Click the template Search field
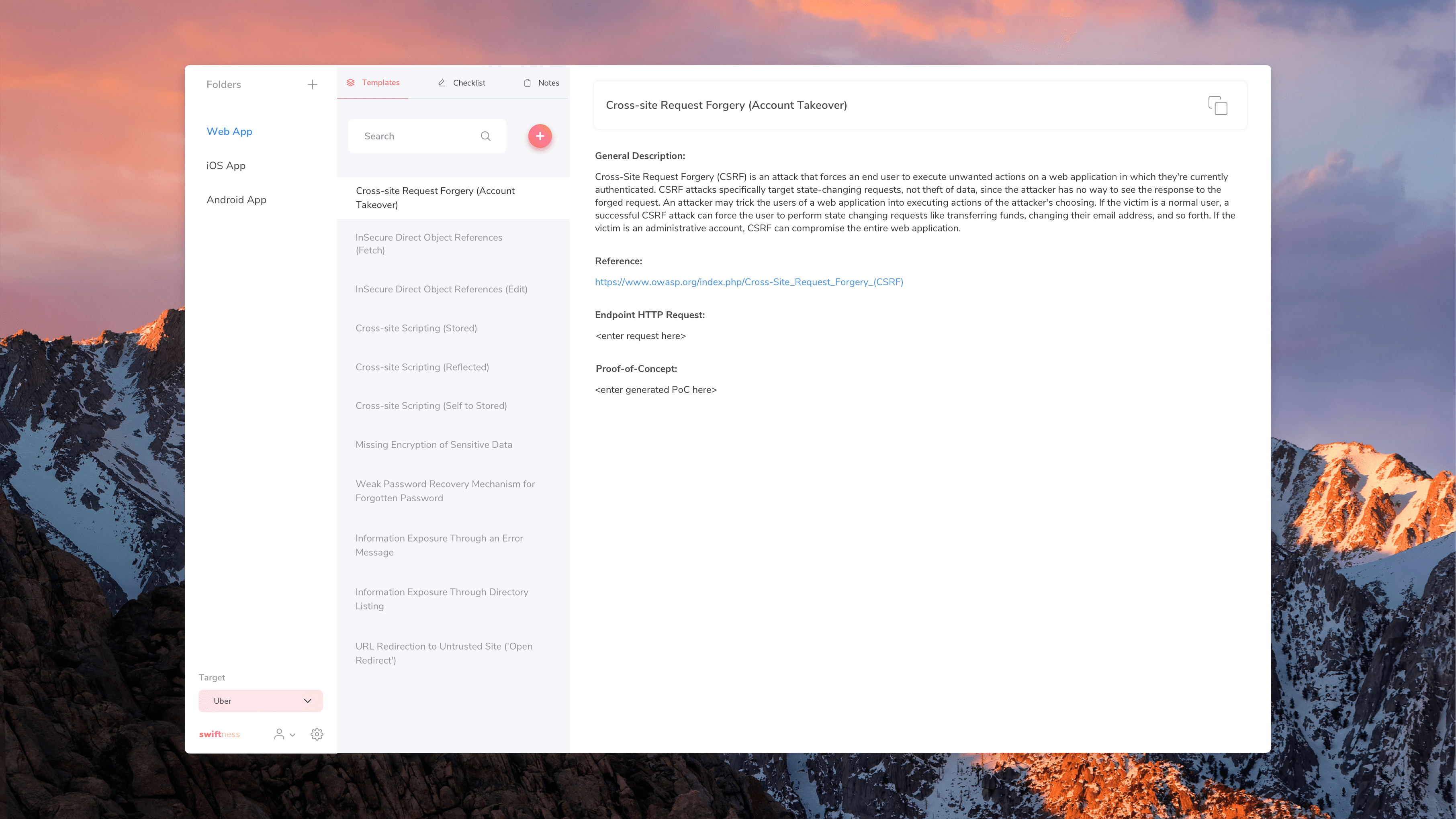Image resolution: width=1456 pixels, height=819 pixels. 418,136
